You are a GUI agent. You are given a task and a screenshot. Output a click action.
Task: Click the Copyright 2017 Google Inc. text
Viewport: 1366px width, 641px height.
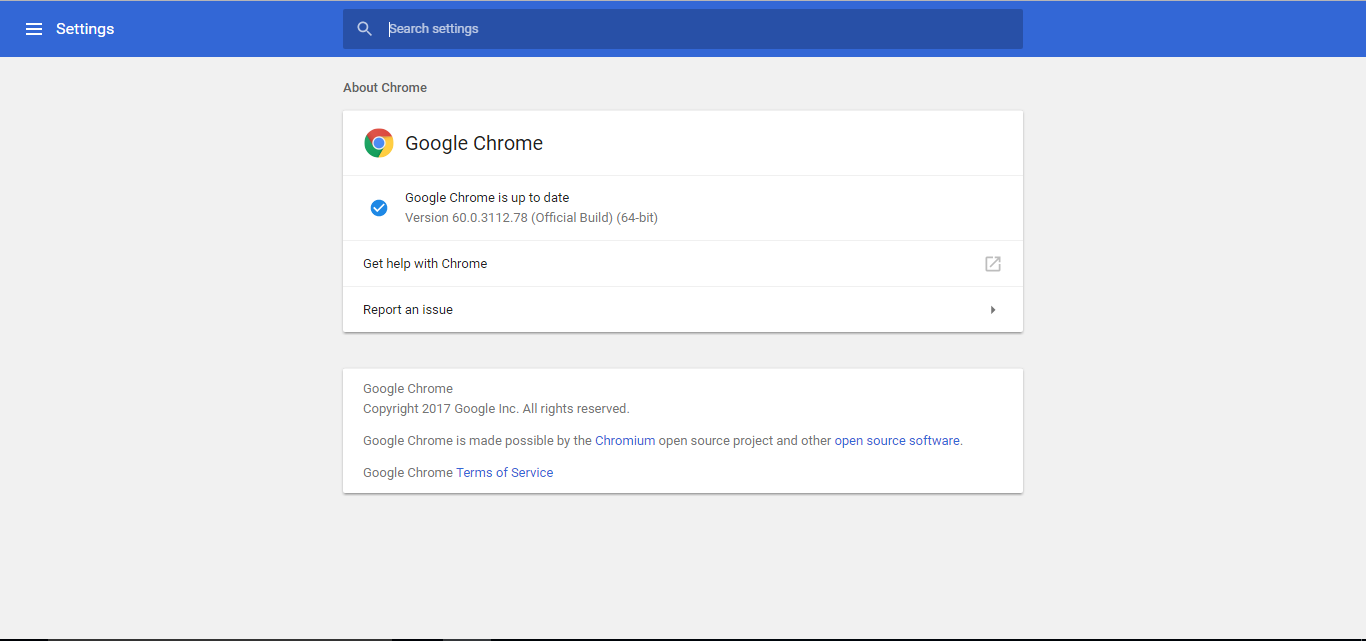[x=496, y=409]
